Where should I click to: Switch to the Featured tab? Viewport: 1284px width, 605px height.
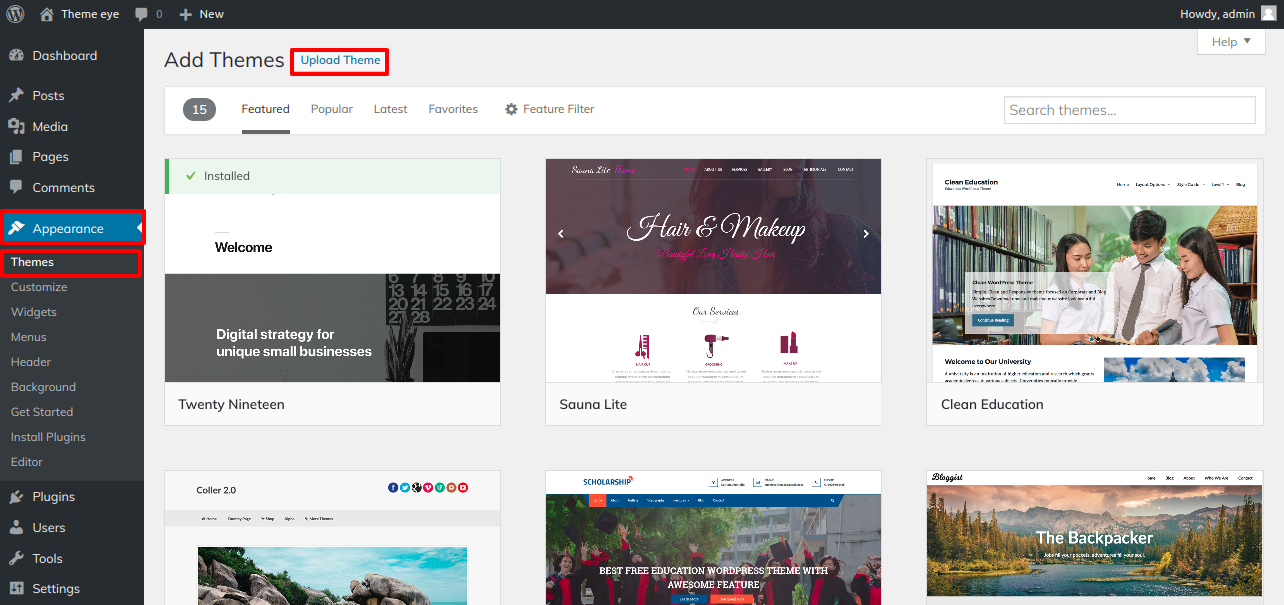click(x=265, y=109)
